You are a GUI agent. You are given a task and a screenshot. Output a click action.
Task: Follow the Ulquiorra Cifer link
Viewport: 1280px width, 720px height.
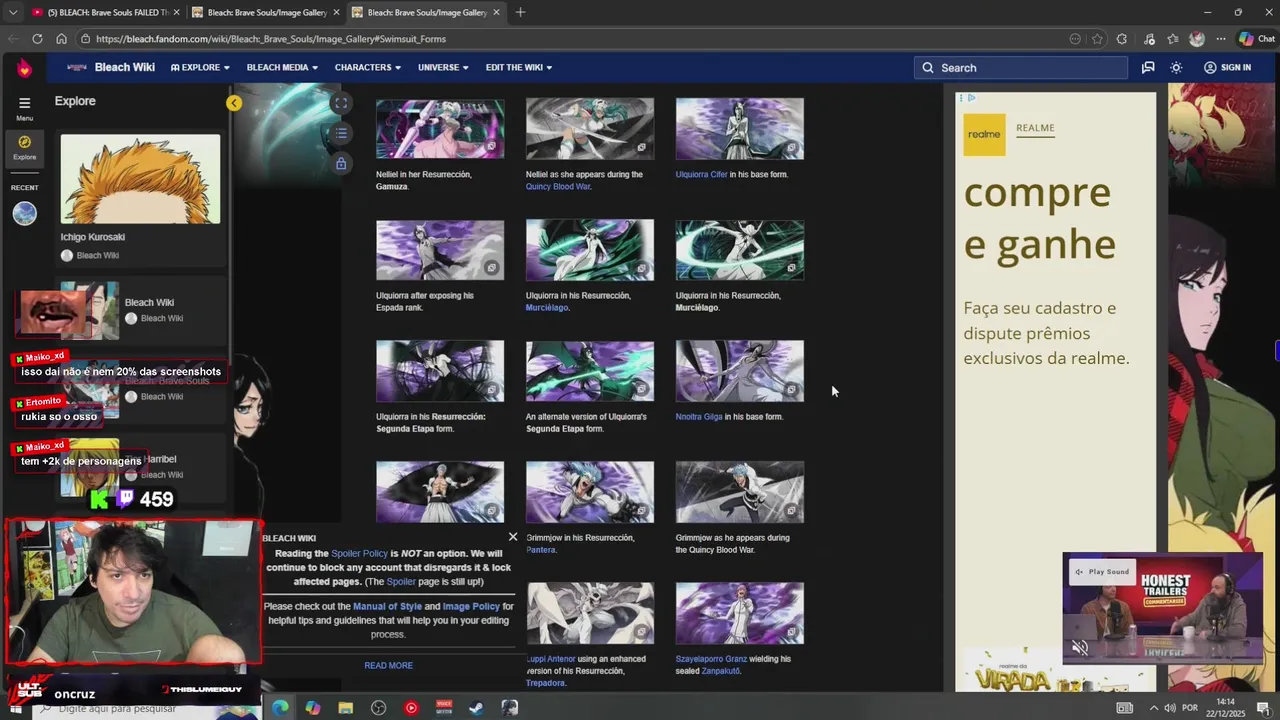tap(701, 175)
